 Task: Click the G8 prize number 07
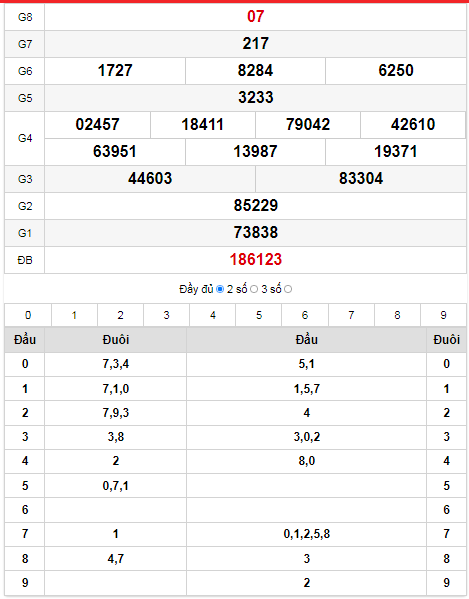coord(256,16)
